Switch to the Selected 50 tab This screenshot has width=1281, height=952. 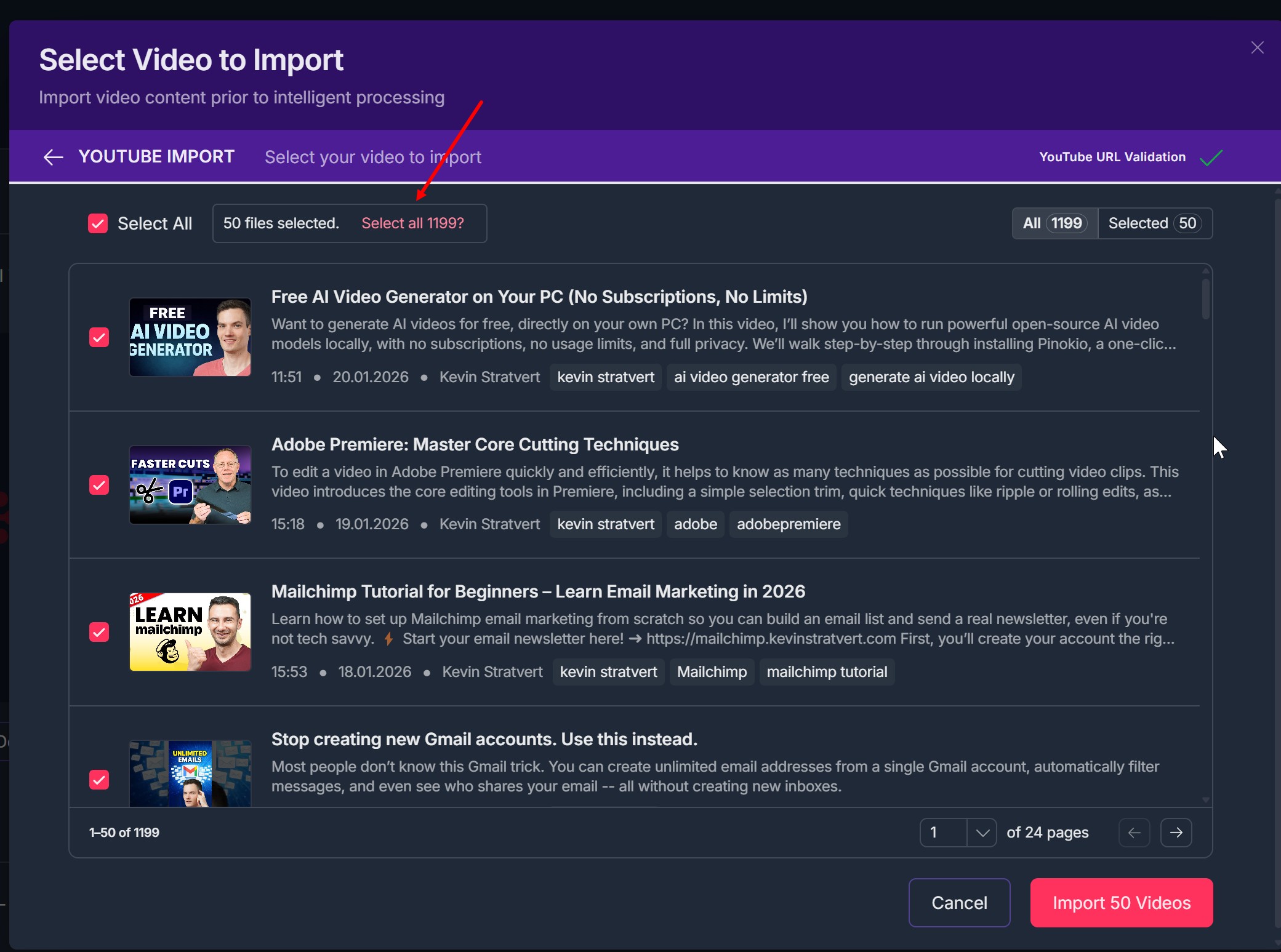click(1154, 223)
